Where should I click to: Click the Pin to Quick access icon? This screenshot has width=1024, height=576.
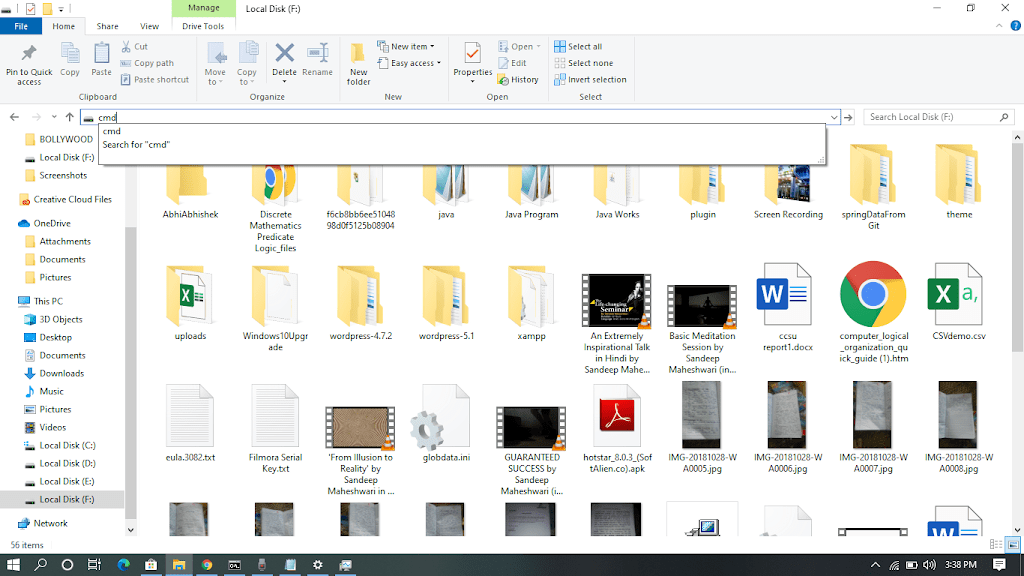click(29, 54)
